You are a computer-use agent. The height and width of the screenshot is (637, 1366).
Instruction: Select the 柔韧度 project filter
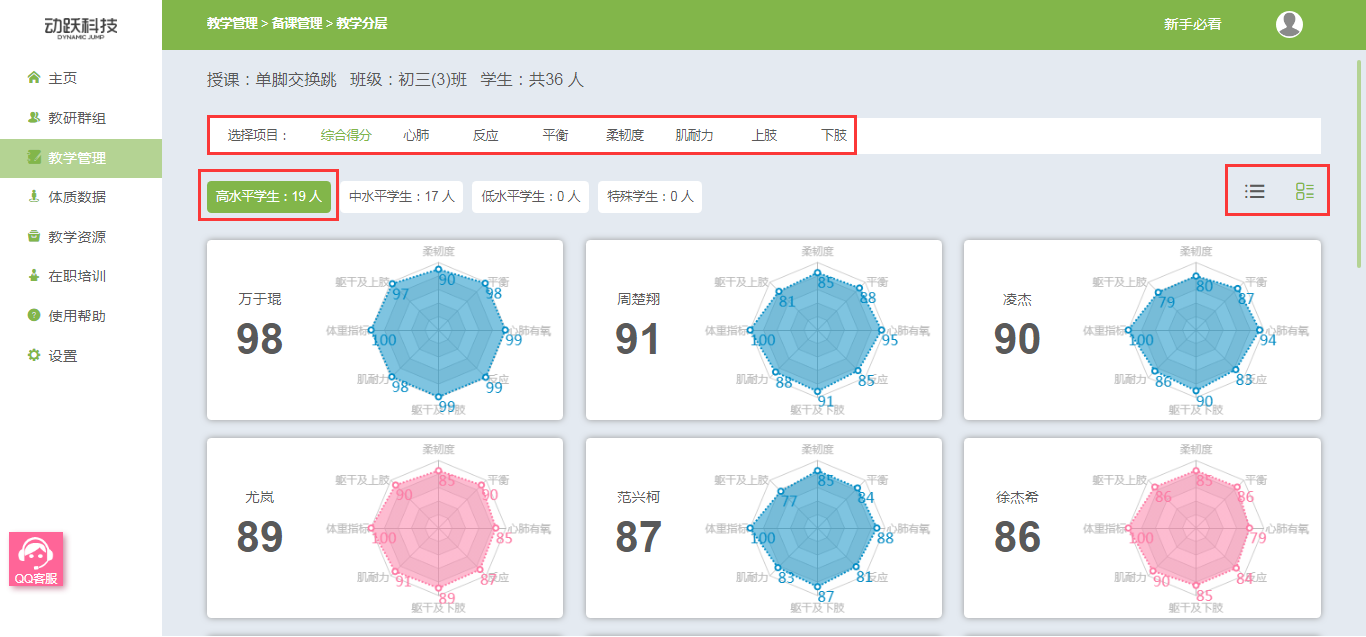click(x=625, y=135)
